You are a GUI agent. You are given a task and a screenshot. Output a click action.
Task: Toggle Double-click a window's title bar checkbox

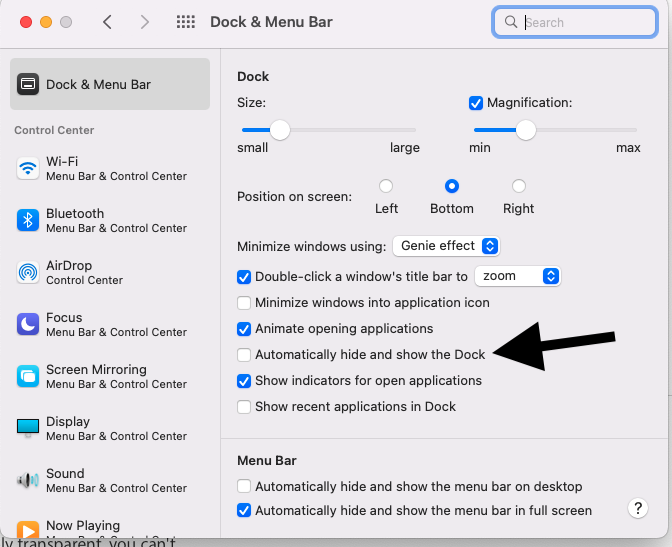coord(244,277)
